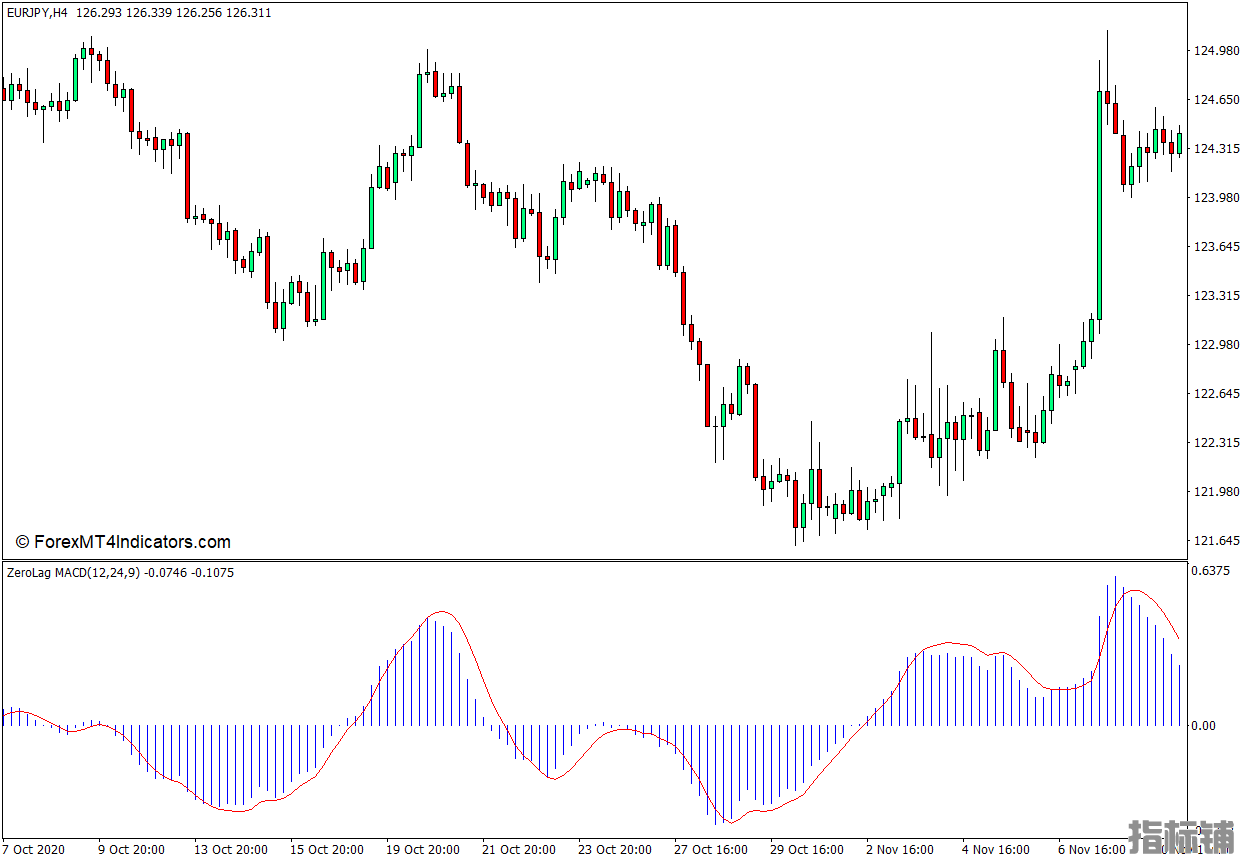Image resolution: width=1251 pixels, height=862 pixels.
Task: Click the 122.315 price level label
Action: 1217,443
